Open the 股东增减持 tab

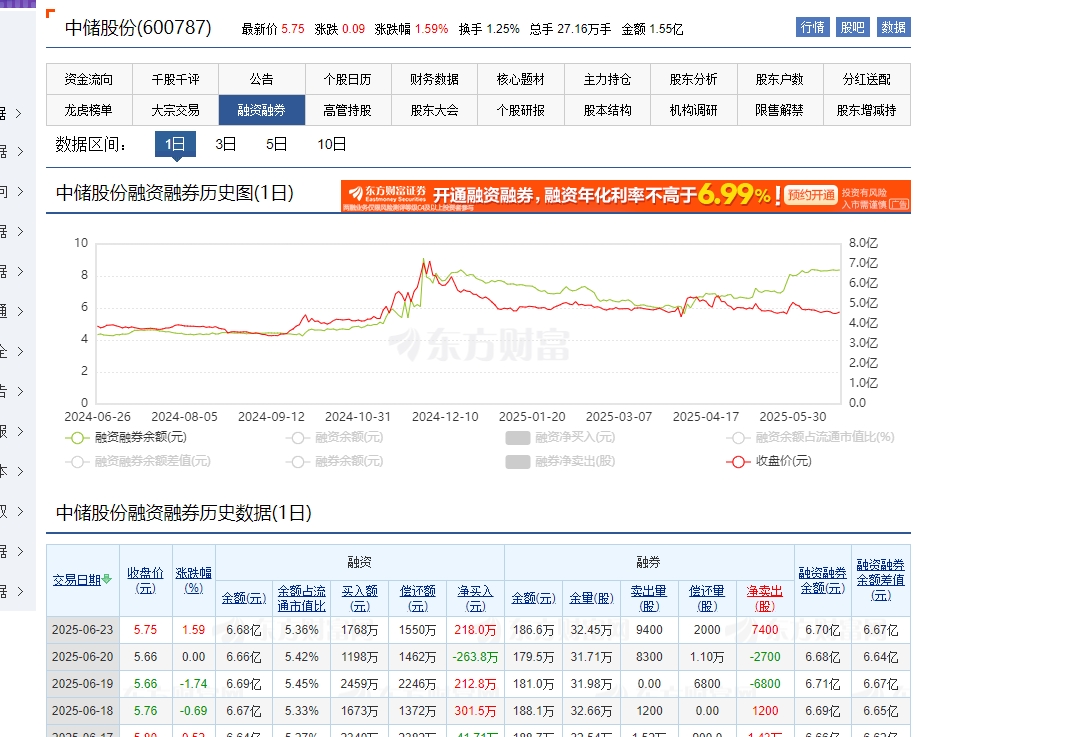point(866,110)
